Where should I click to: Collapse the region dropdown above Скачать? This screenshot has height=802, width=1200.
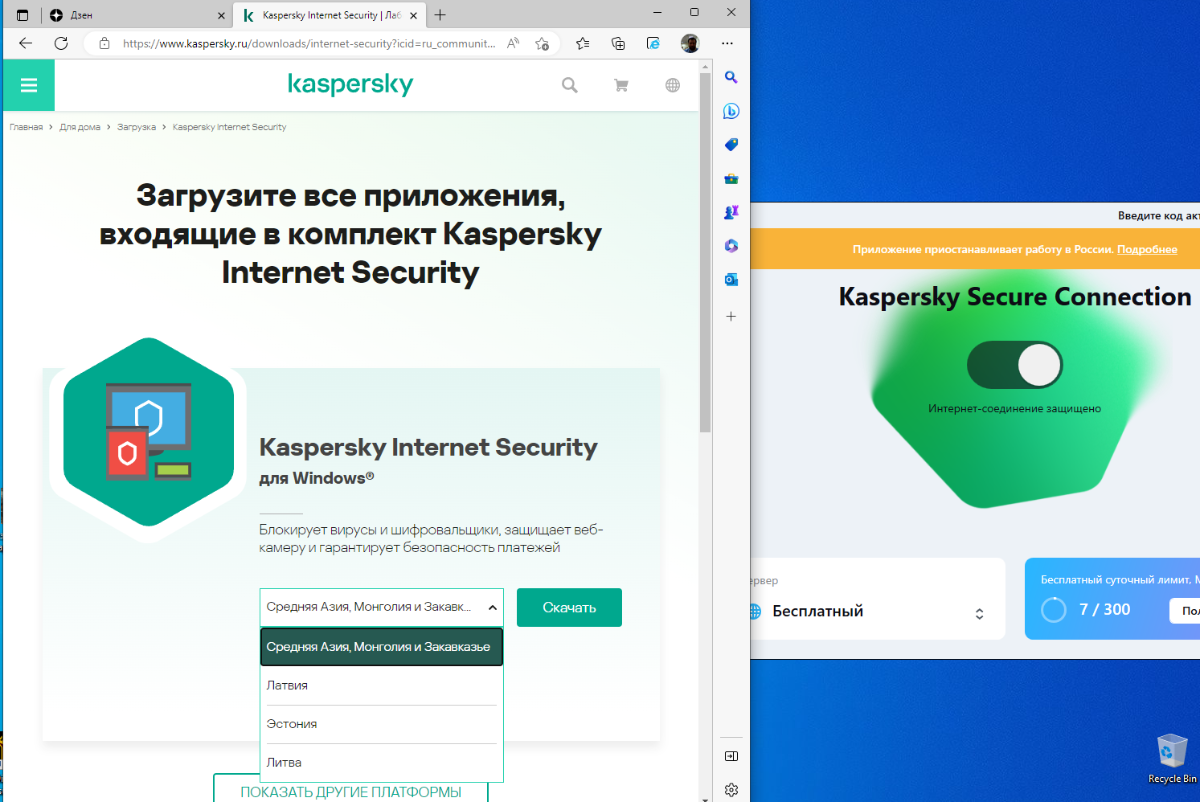(381, 607)
